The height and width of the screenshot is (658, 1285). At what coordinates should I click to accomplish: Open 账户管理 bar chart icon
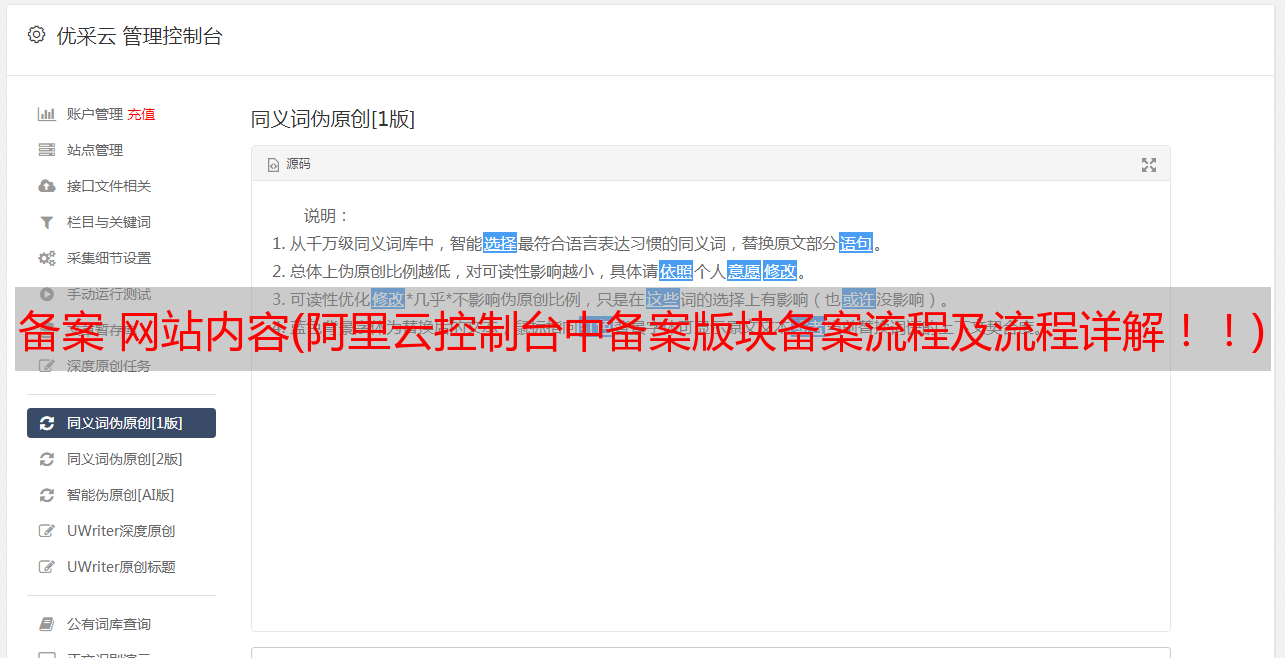tap(46, 114)
